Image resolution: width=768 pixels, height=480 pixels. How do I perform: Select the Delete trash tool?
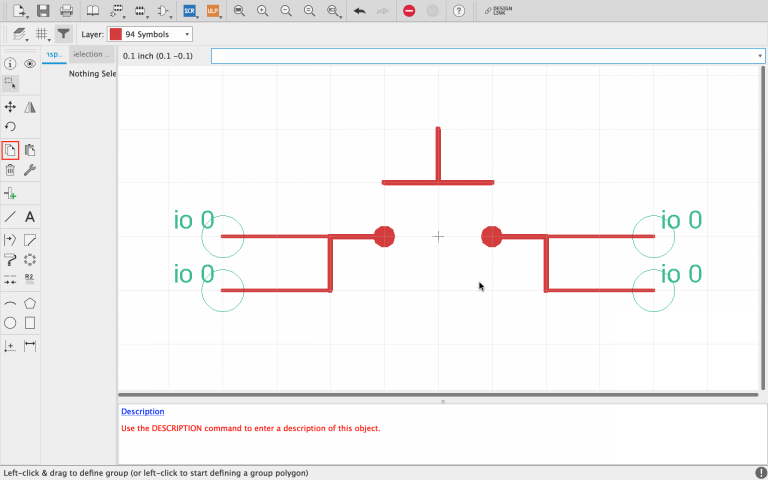click(10, 170)
